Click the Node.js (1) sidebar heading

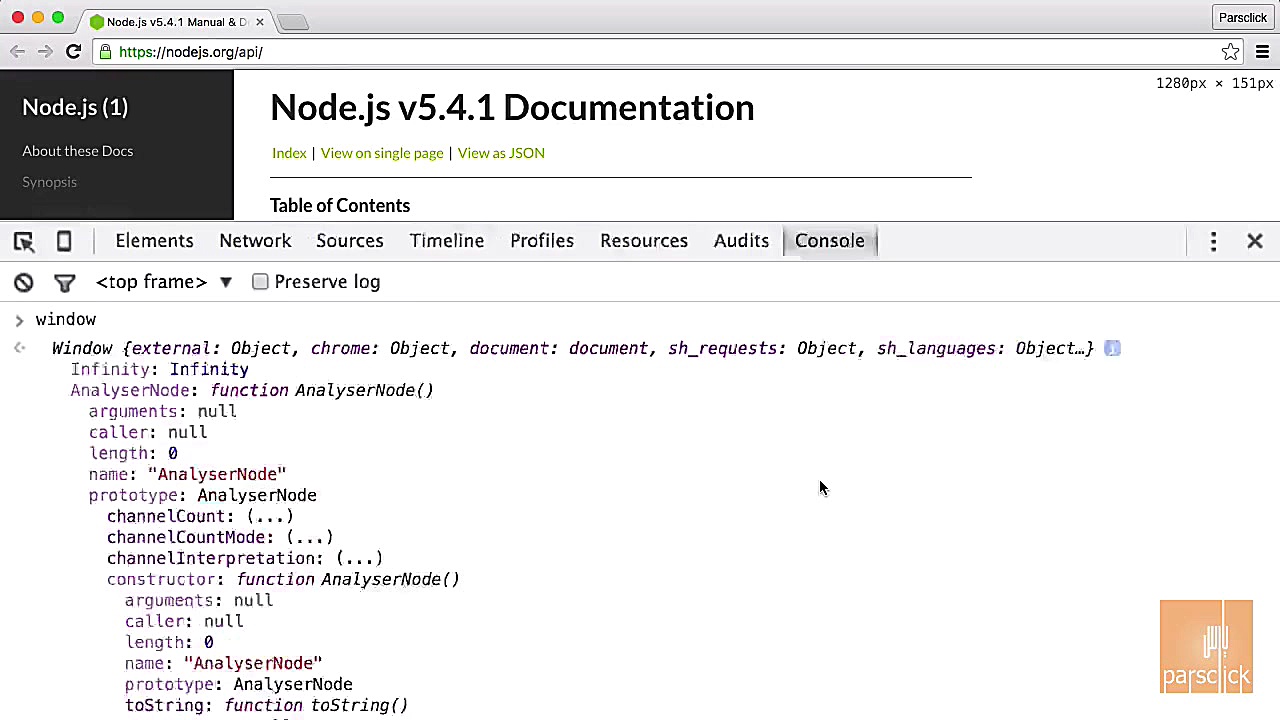pos(75,107)
